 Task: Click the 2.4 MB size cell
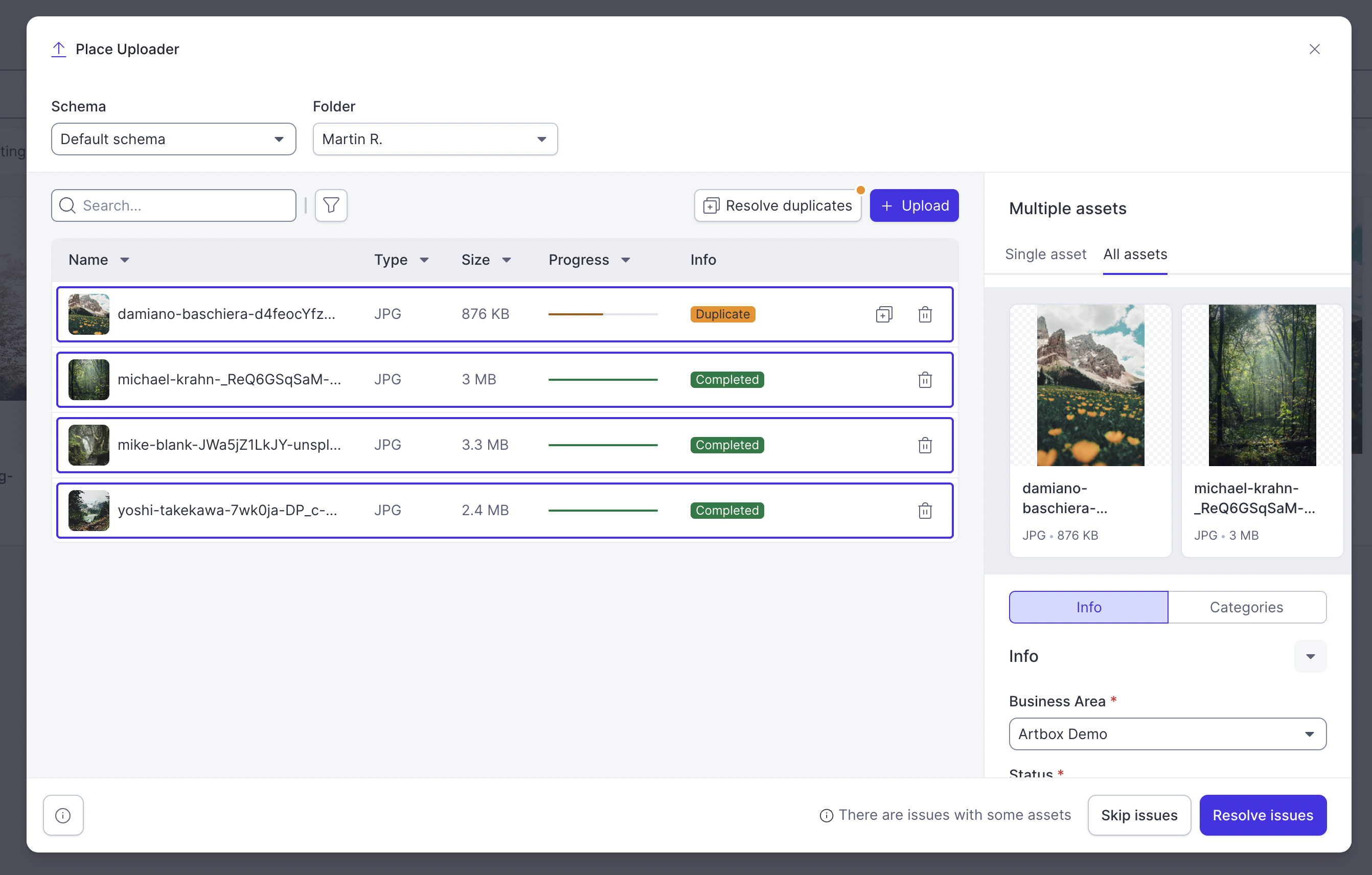tap(485, 511)
